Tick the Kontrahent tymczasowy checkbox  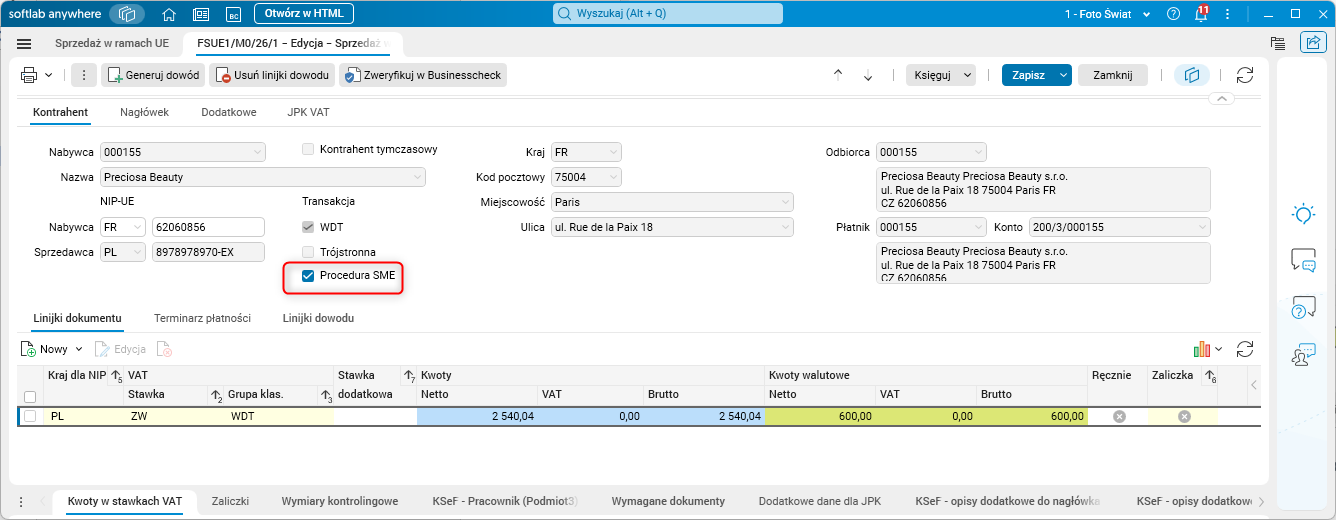tap(308, 149)
